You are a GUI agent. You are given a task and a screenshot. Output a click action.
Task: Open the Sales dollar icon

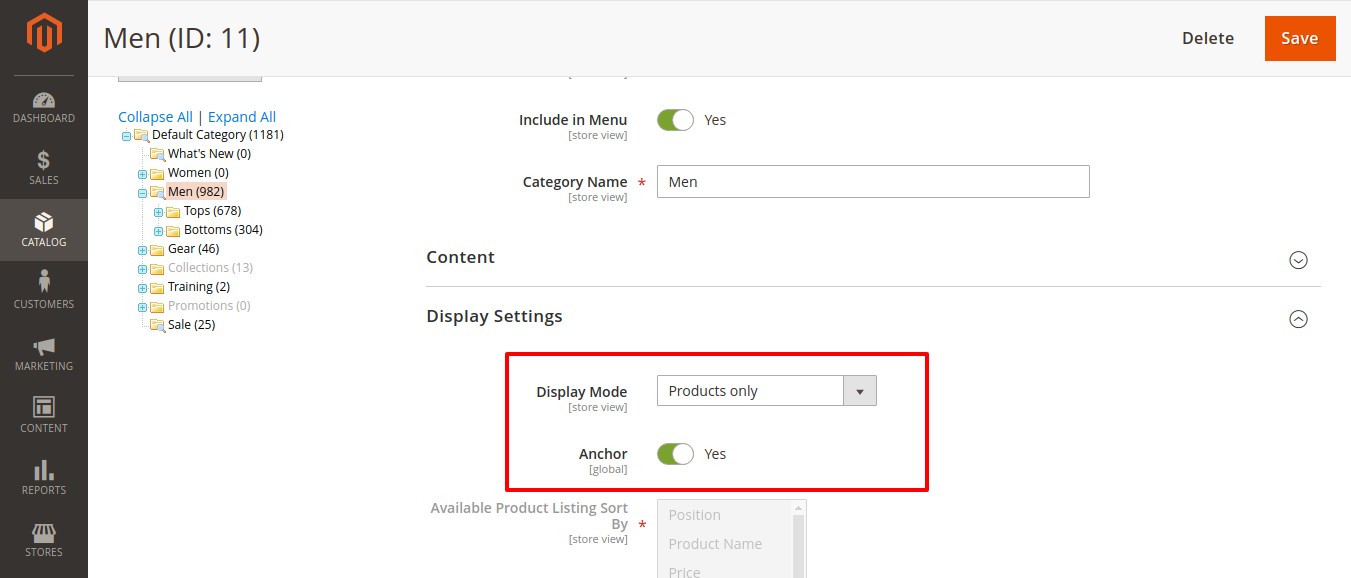click(44, 161)
